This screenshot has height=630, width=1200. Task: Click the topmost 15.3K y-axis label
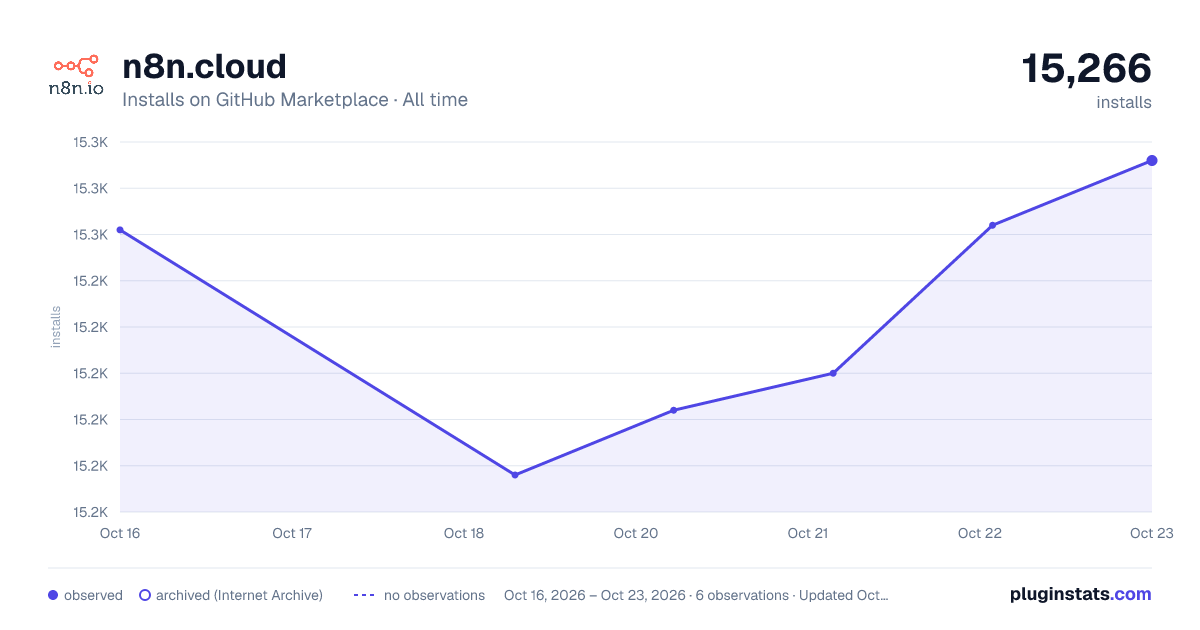click(90, 142)
